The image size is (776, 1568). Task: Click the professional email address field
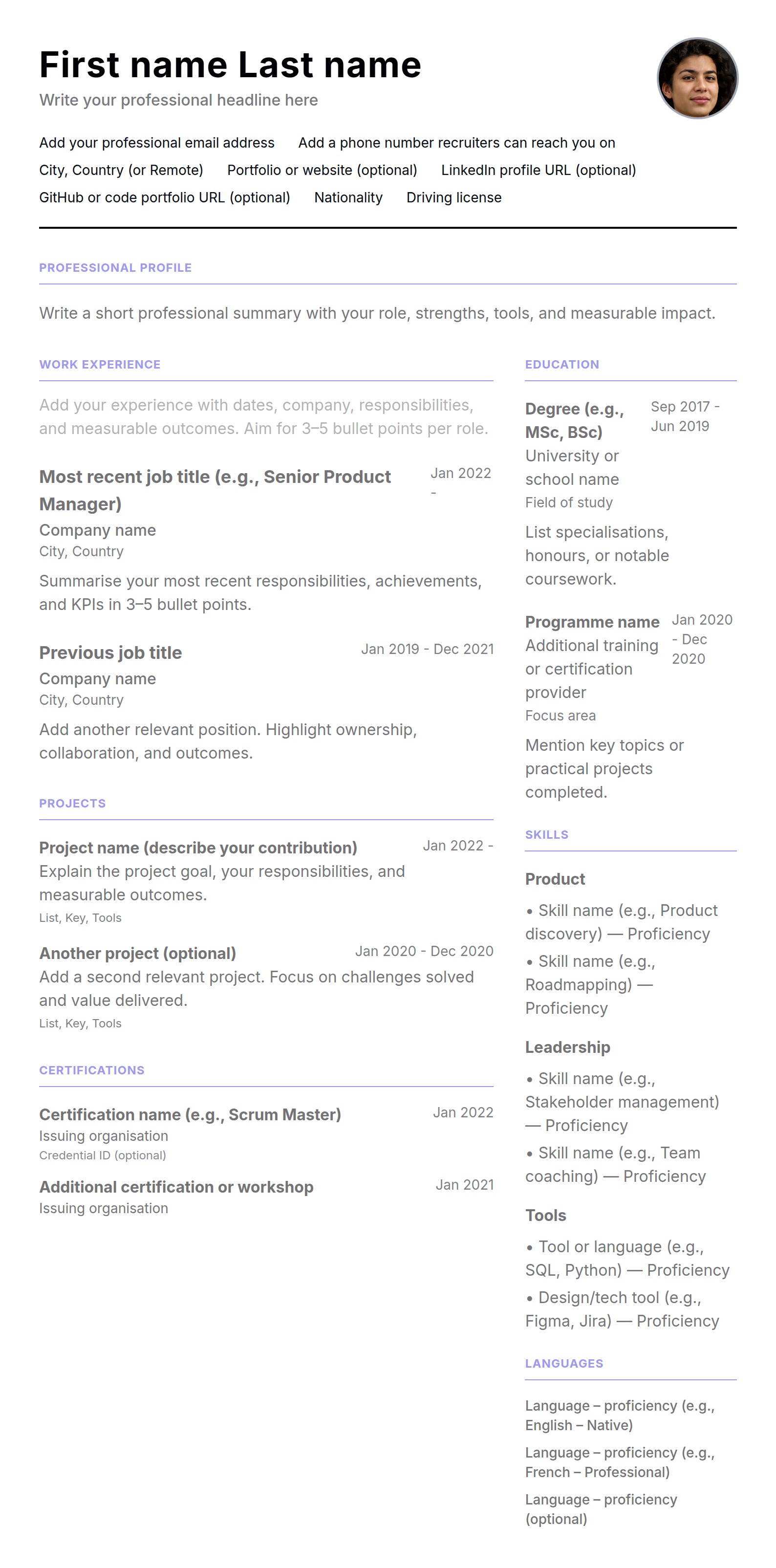click(x=156, y=142)
